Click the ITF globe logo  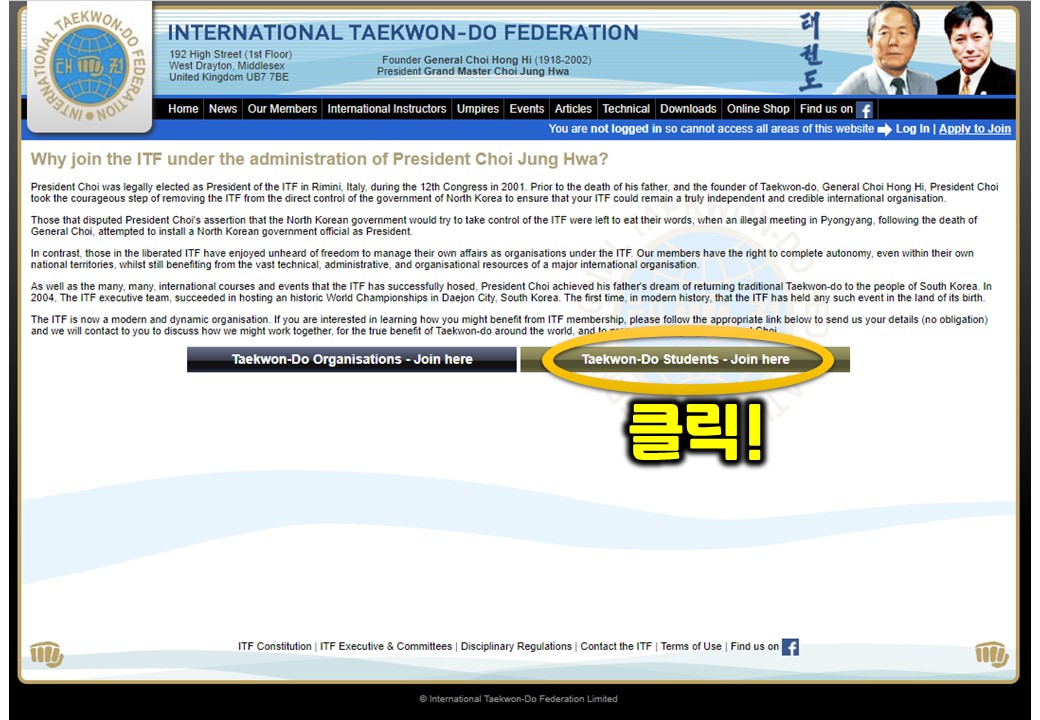pos(90,66)
